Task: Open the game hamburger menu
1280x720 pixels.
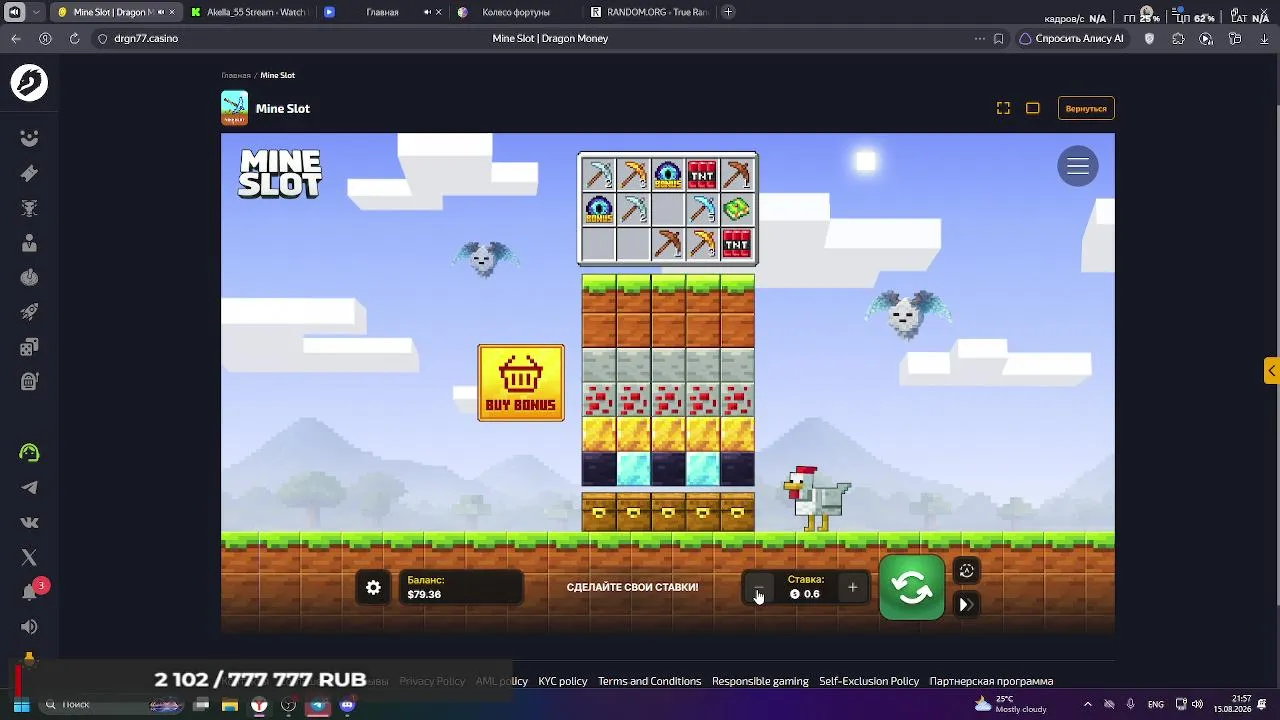Action: pos(1078,167)
